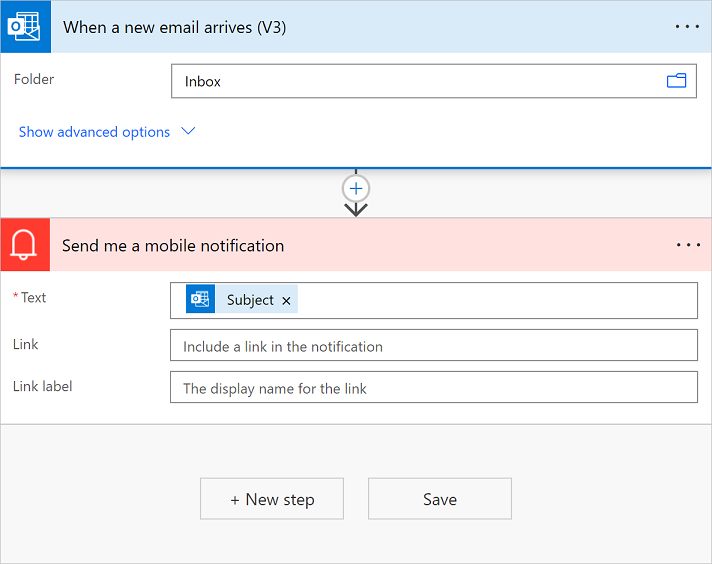This screenshot has width=712, height=564.
Task: Focus the Link input field
Action: (x=433, y=346)
